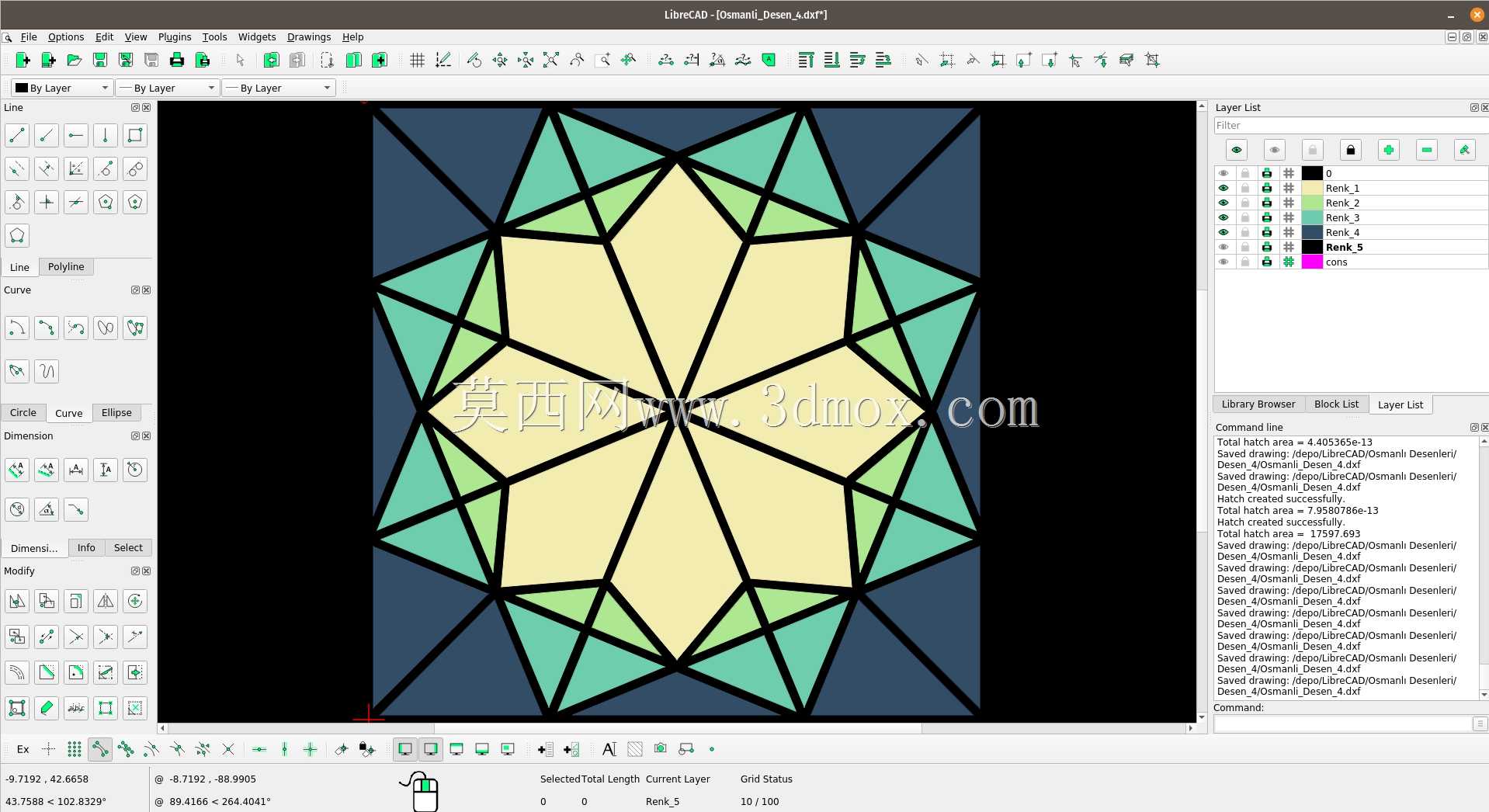This screenshot has height=812, width=1489.
Task: Float the Modify panel with undock icon
Action: point(135,571)
